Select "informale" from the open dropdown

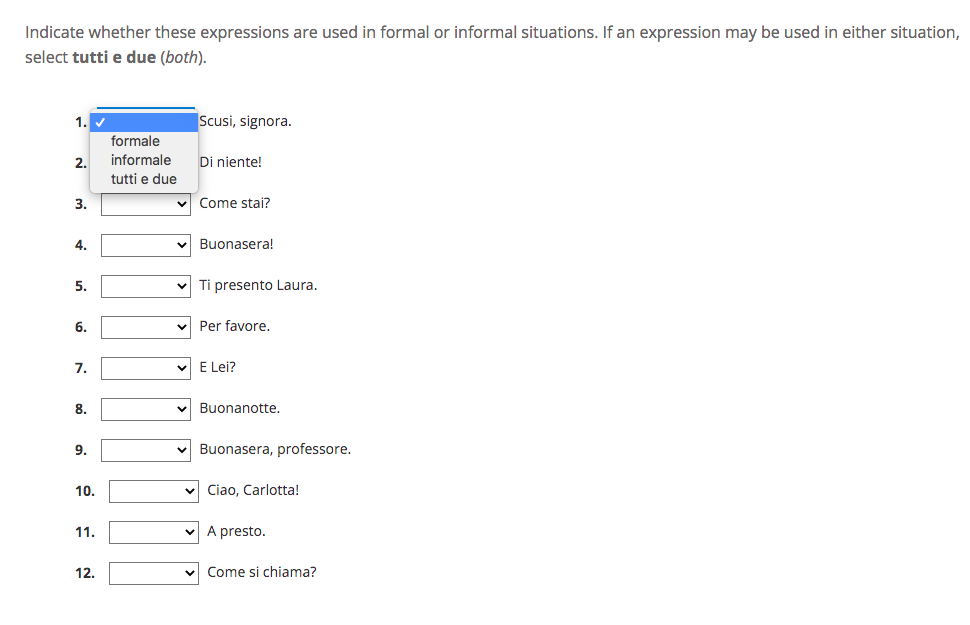[140, 159]
